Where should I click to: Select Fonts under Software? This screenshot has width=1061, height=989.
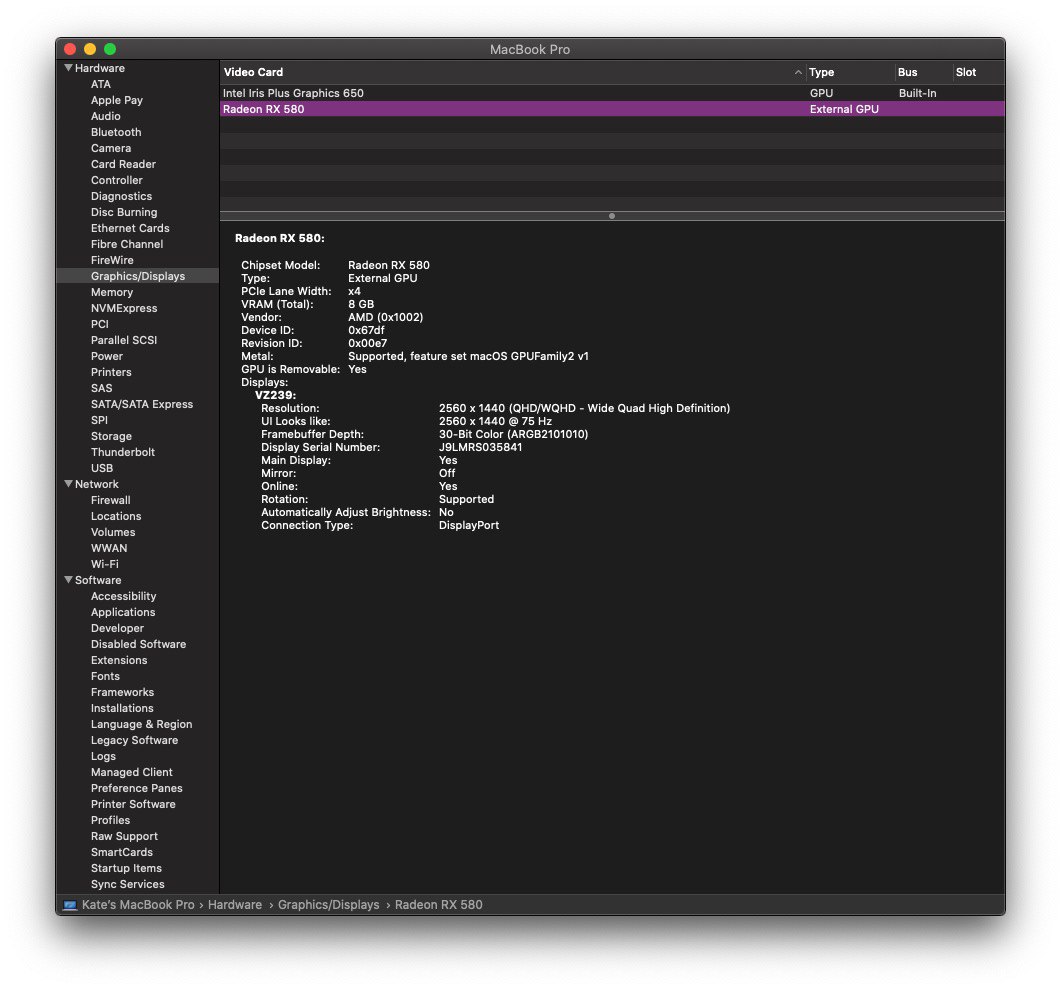(x=105, y=676)
